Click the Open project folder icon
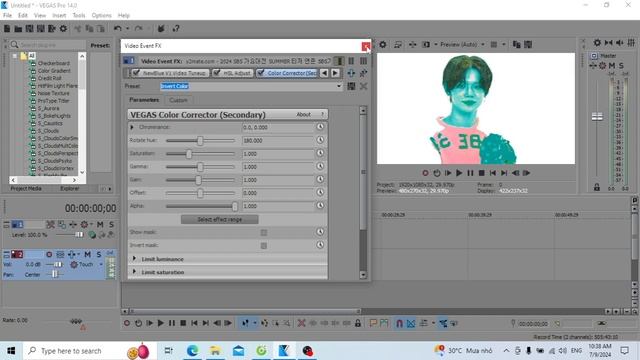 [x=18, y=29]
